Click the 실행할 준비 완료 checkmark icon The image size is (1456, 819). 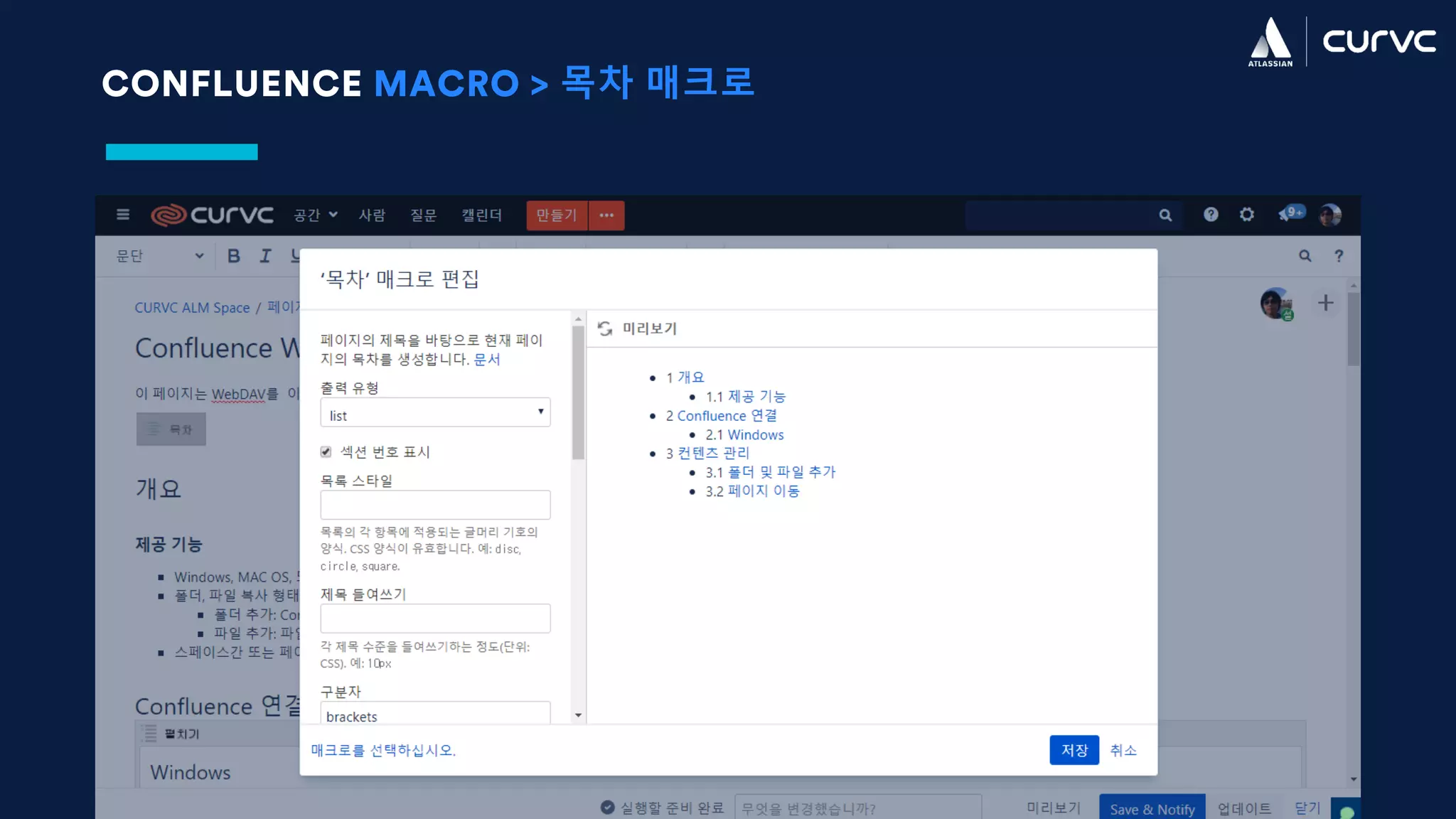tap(607, 807)
